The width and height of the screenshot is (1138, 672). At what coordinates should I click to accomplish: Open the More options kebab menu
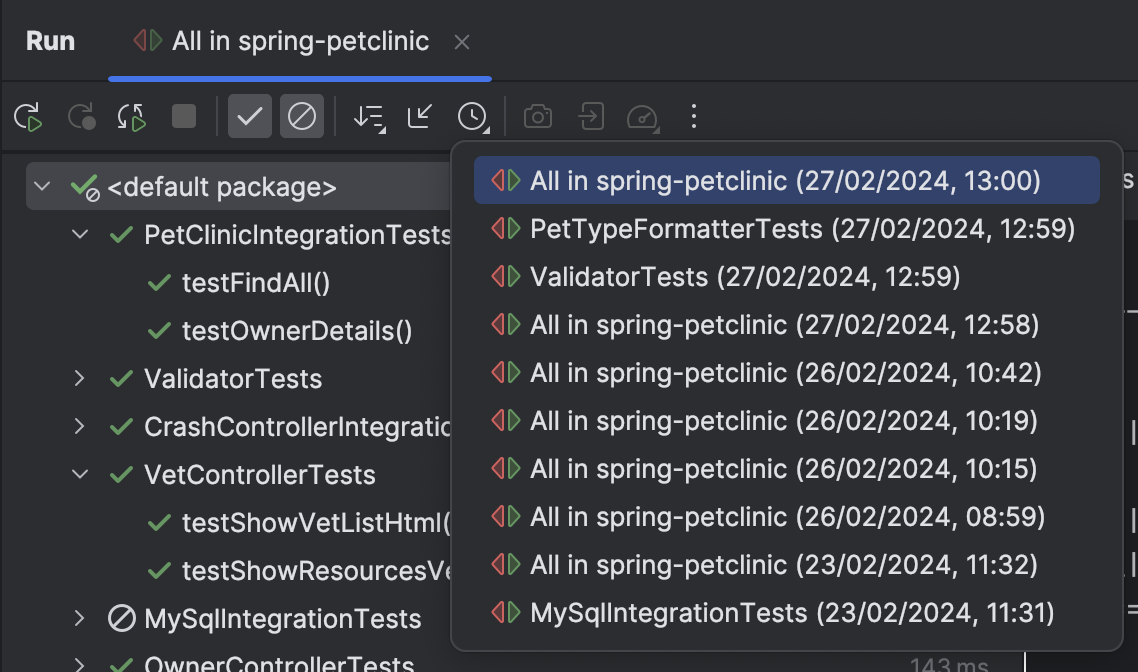coord(694,116)
